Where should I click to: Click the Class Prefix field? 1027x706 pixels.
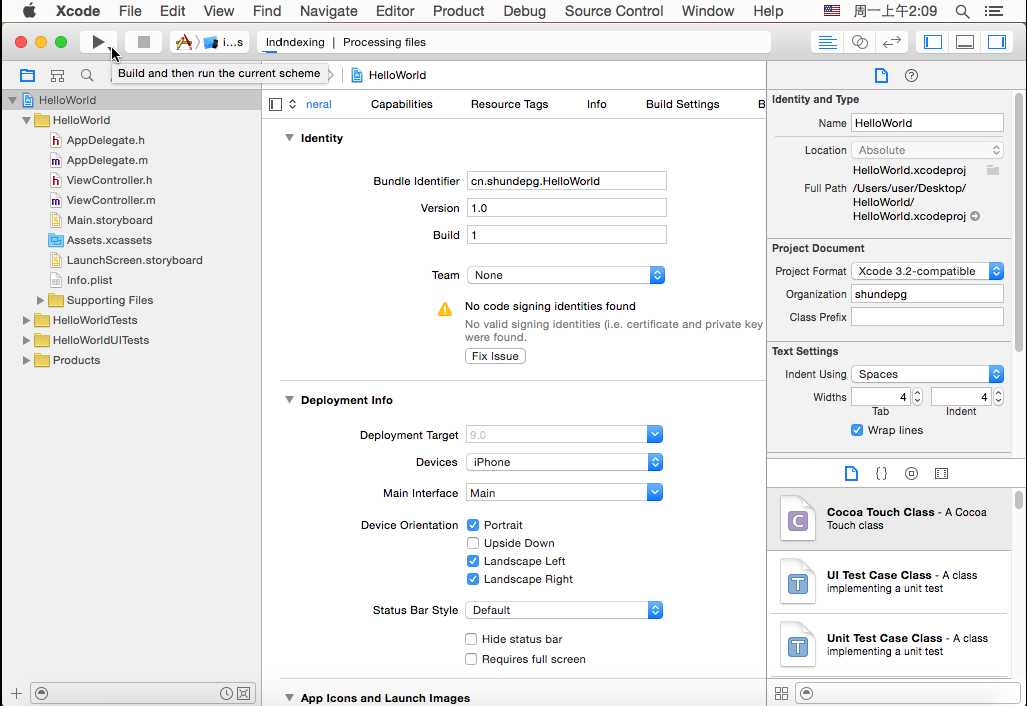pyautogui.click(x=927, y=317)
